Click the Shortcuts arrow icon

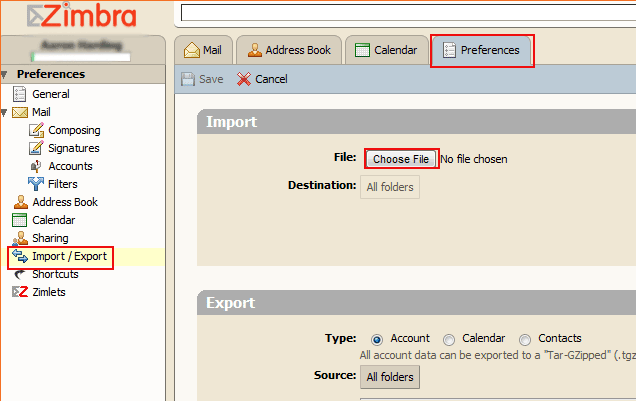(x=19, y=274)
